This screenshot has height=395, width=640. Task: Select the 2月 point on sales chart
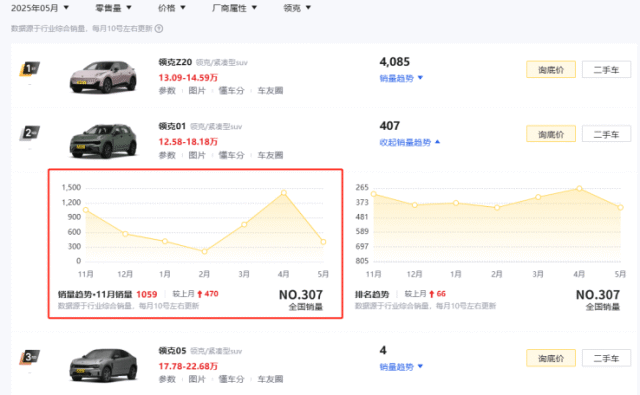pyautogui.click(x=204, y=251)
